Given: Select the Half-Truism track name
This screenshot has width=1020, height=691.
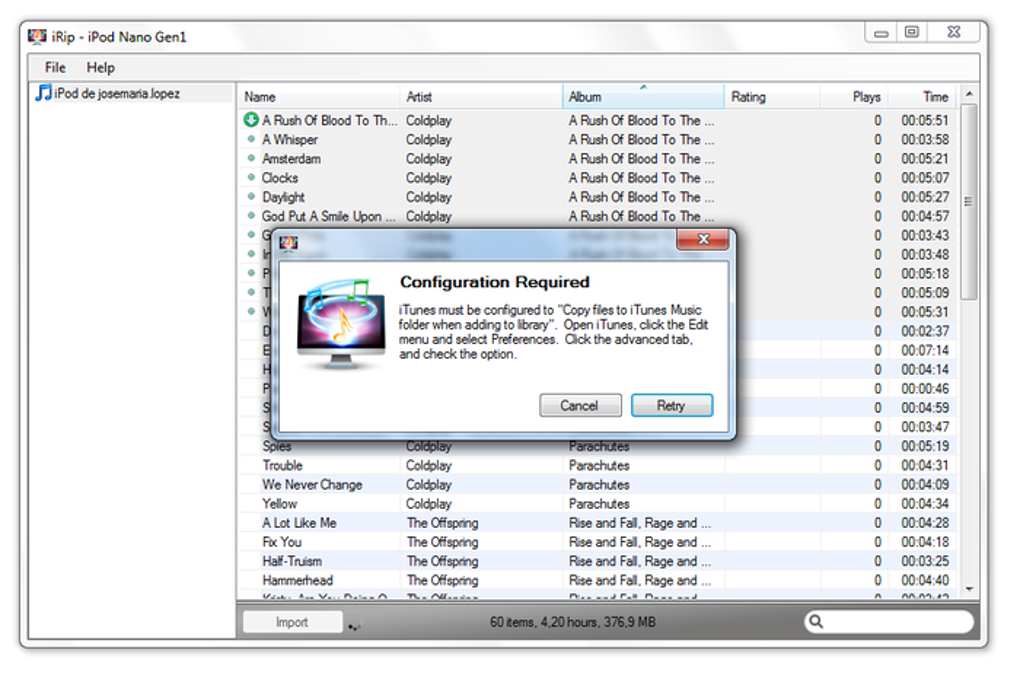Looking at the screenshot, I should 292,561.
